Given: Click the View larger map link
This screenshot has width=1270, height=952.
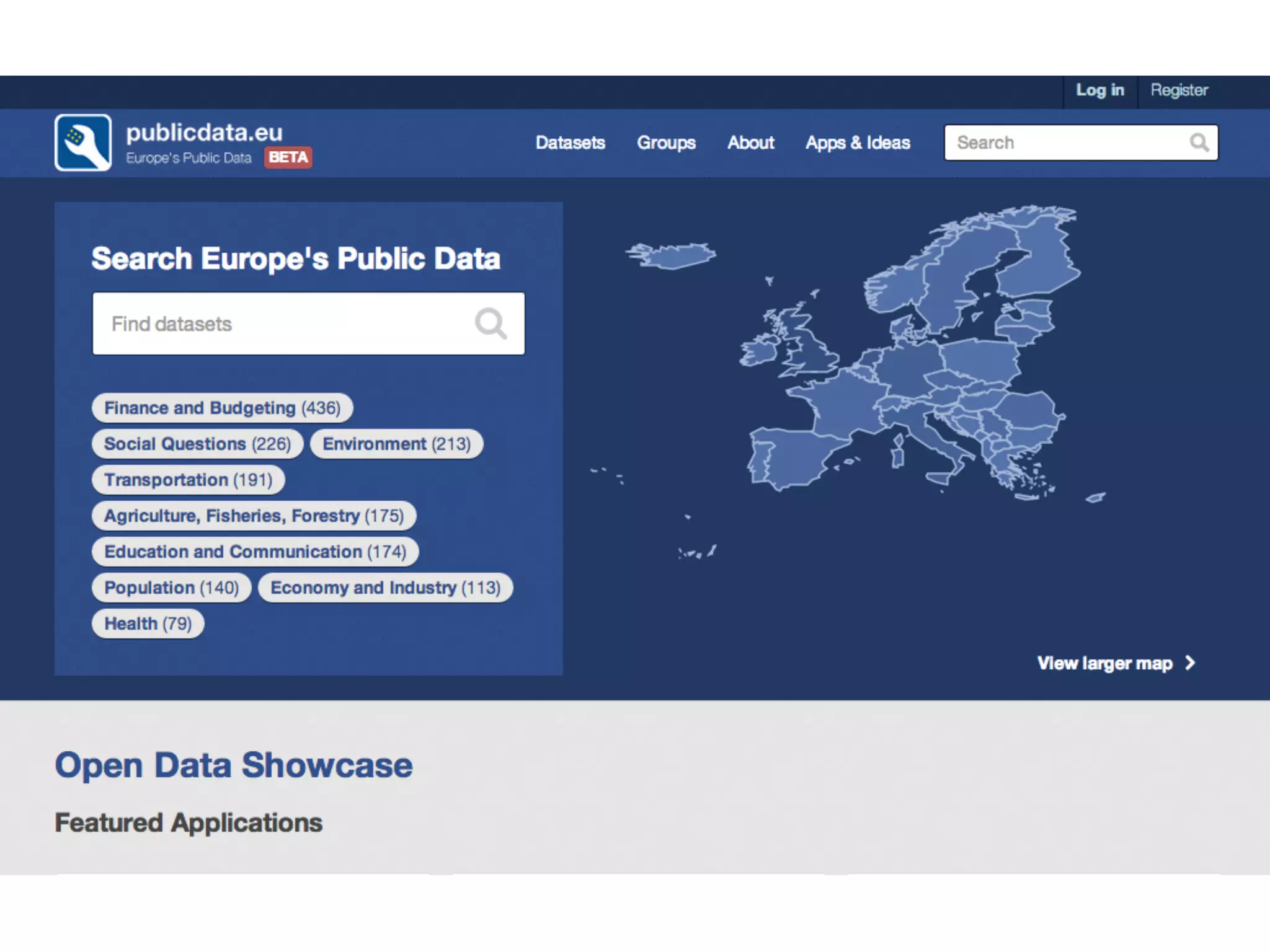Looking at the screenshot, I should (x=1104, y=663).
